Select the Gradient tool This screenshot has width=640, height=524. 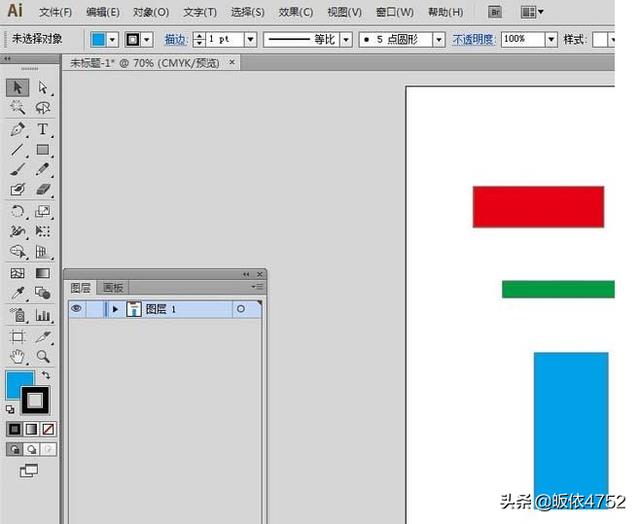[42, 273]
